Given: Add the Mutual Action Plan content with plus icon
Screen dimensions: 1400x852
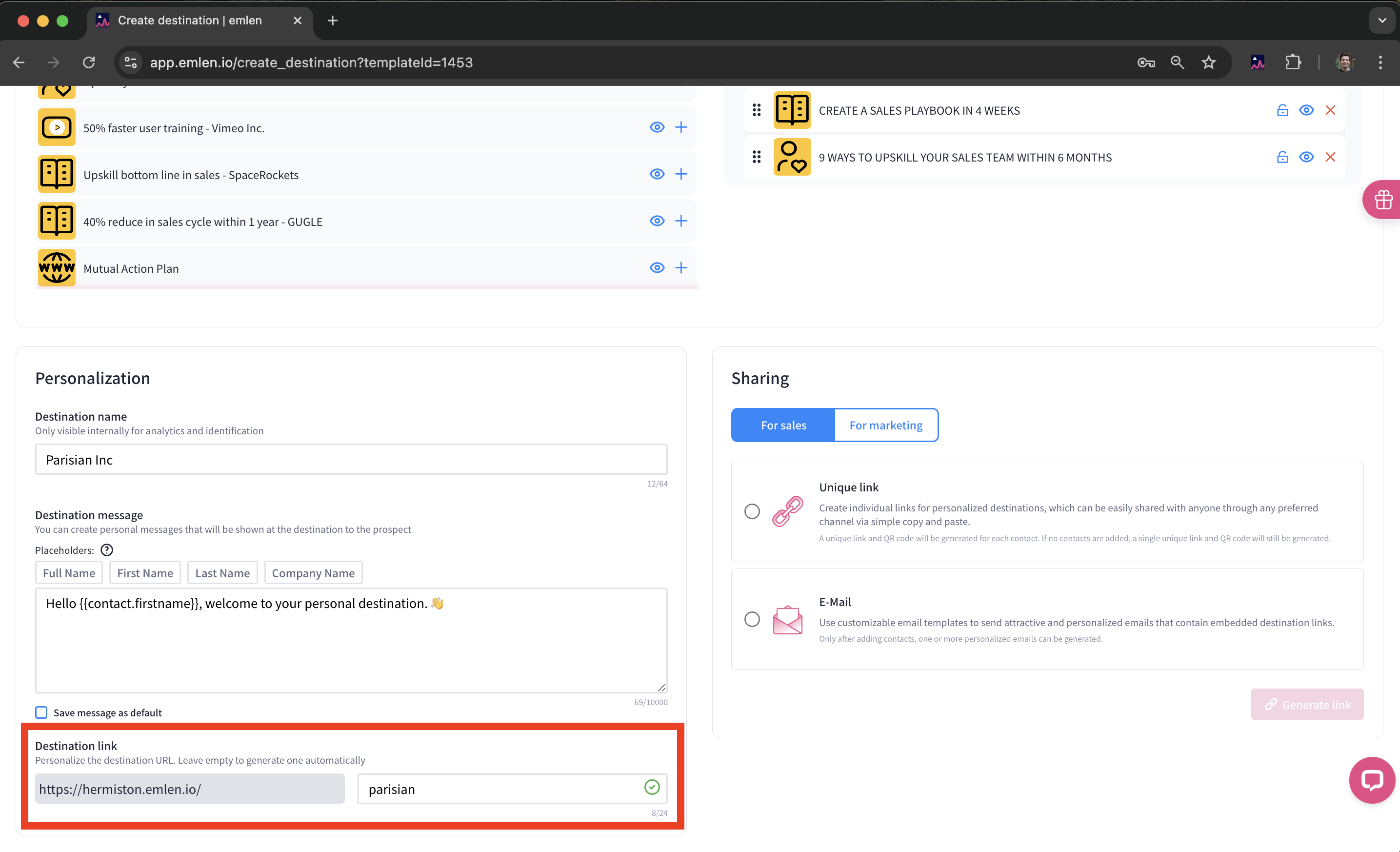Looking at the screenshot, I should click(x=680, y=268).
